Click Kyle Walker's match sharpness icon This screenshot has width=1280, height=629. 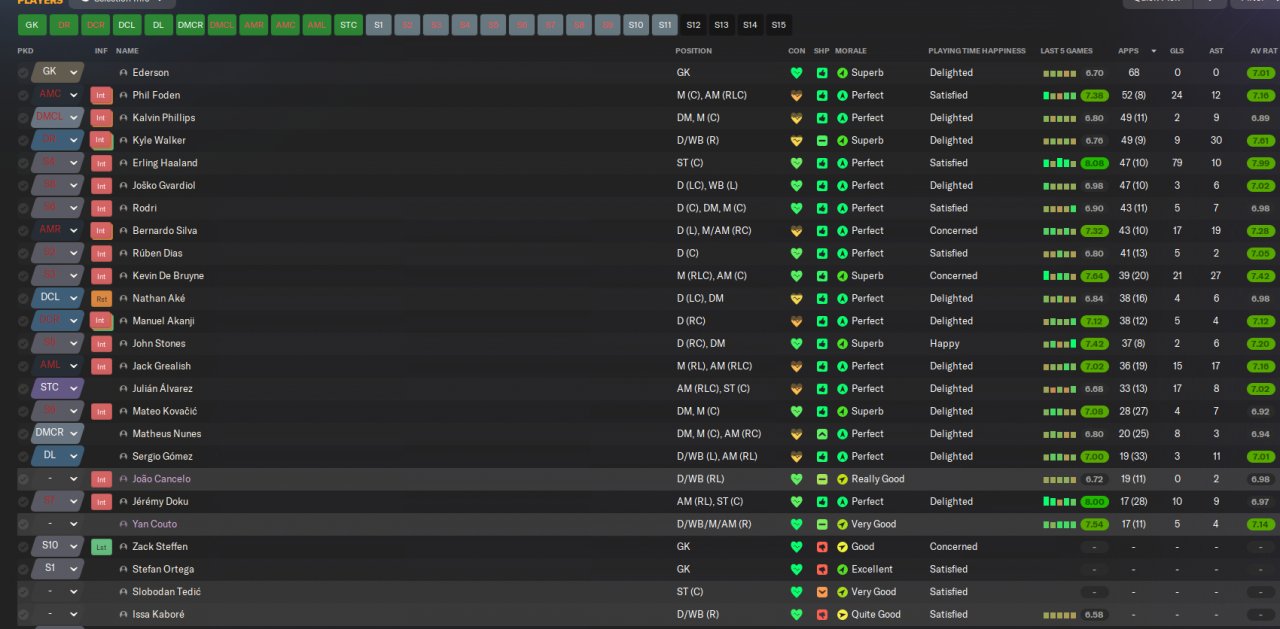[822, 140]
